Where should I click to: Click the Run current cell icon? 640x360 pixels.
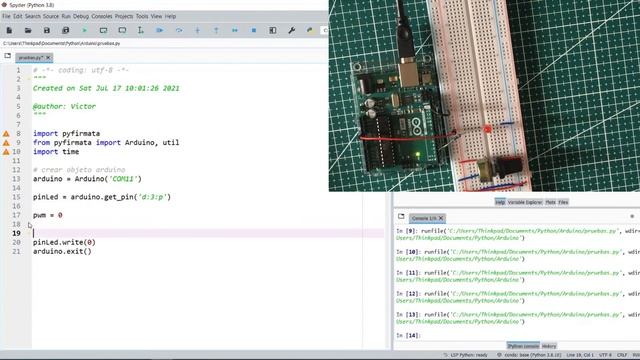click(103, 30)
